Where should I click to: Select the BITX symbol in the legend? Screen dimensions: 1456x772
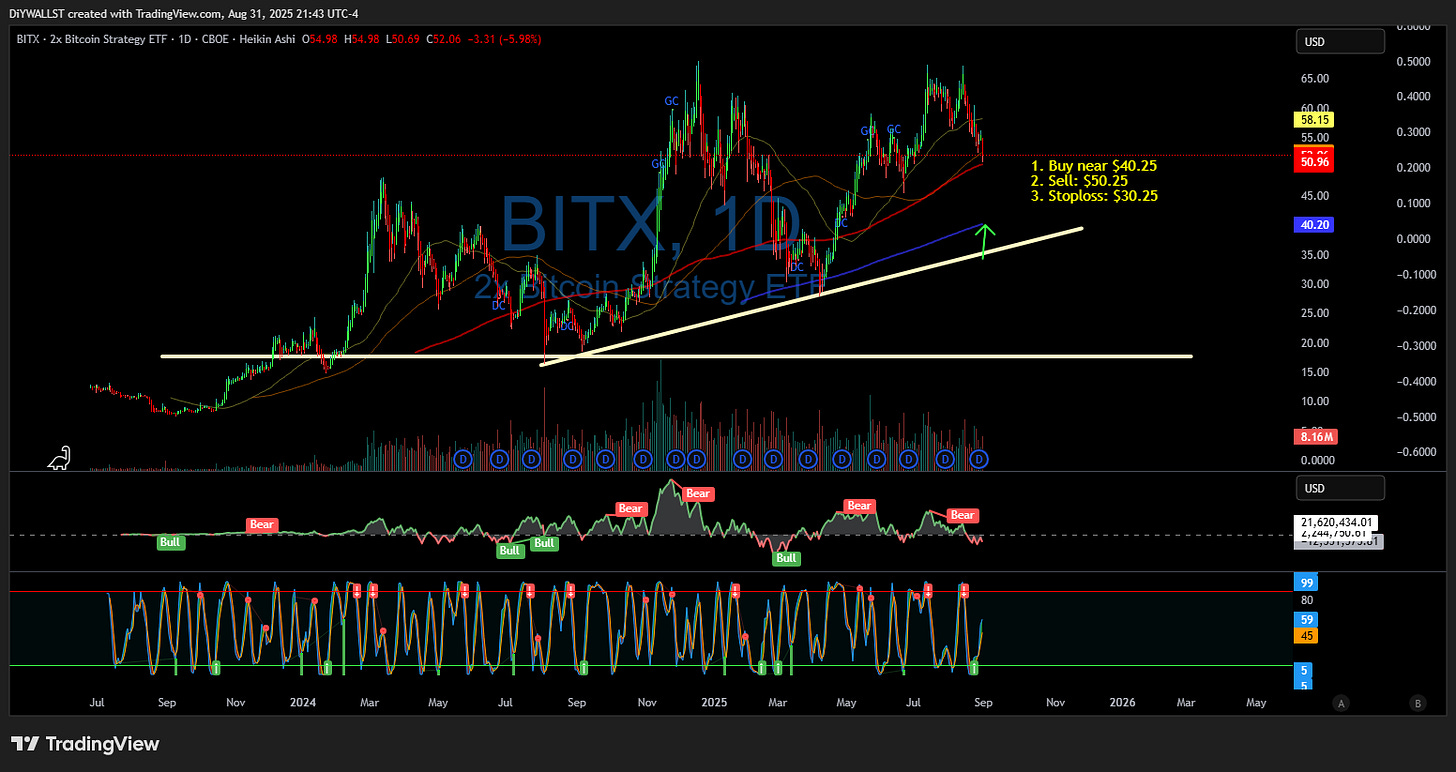[x=30, y=39]
